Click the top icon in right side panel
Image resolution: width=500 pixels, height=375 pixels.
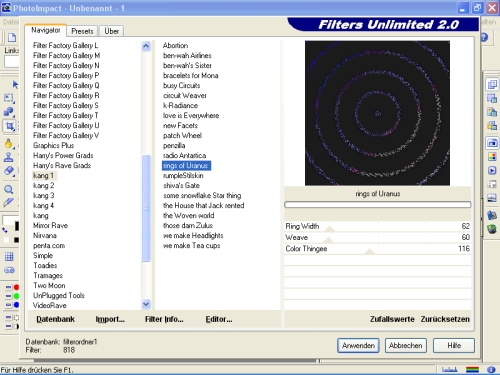[x=492, y=84]
